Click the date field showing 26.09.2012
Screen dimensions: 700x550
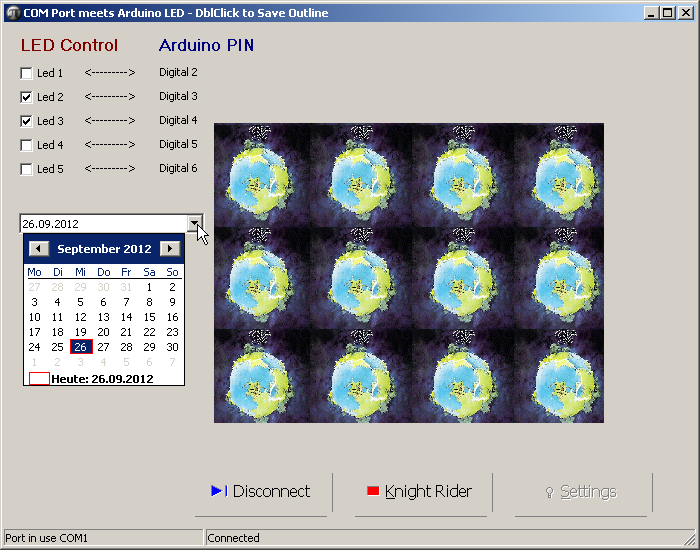point(104,224)
